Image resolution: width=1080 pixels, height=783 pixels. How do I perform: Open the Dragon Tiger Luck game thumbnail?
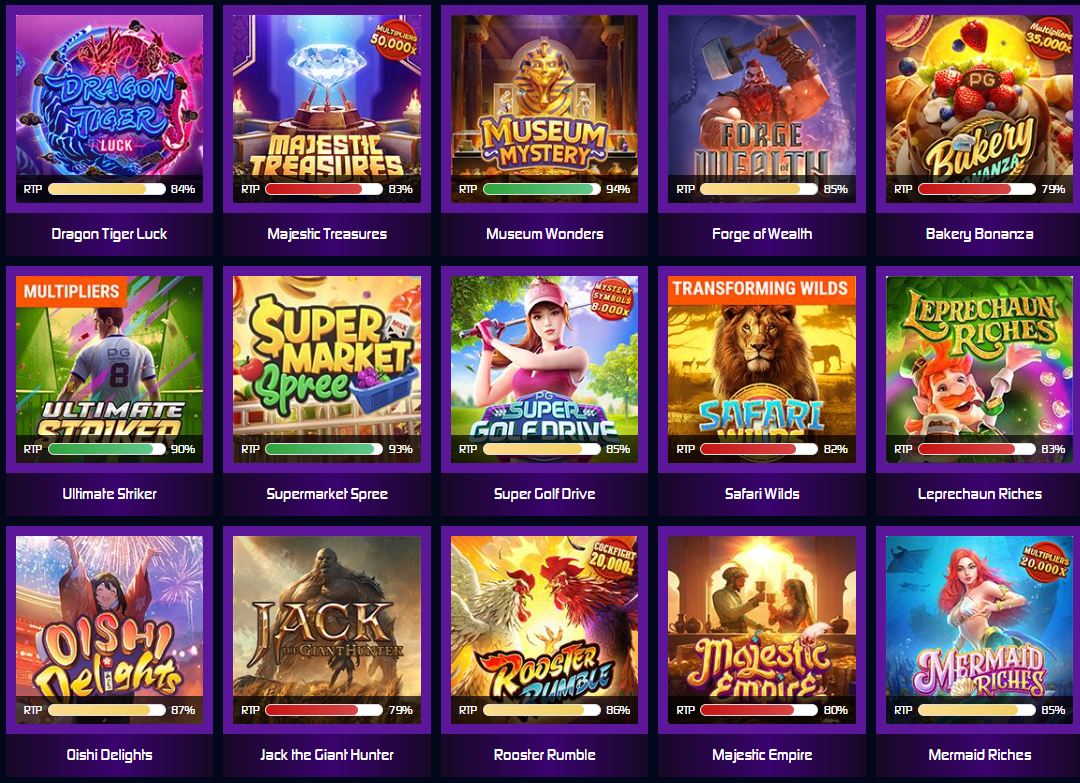(109, 109)
